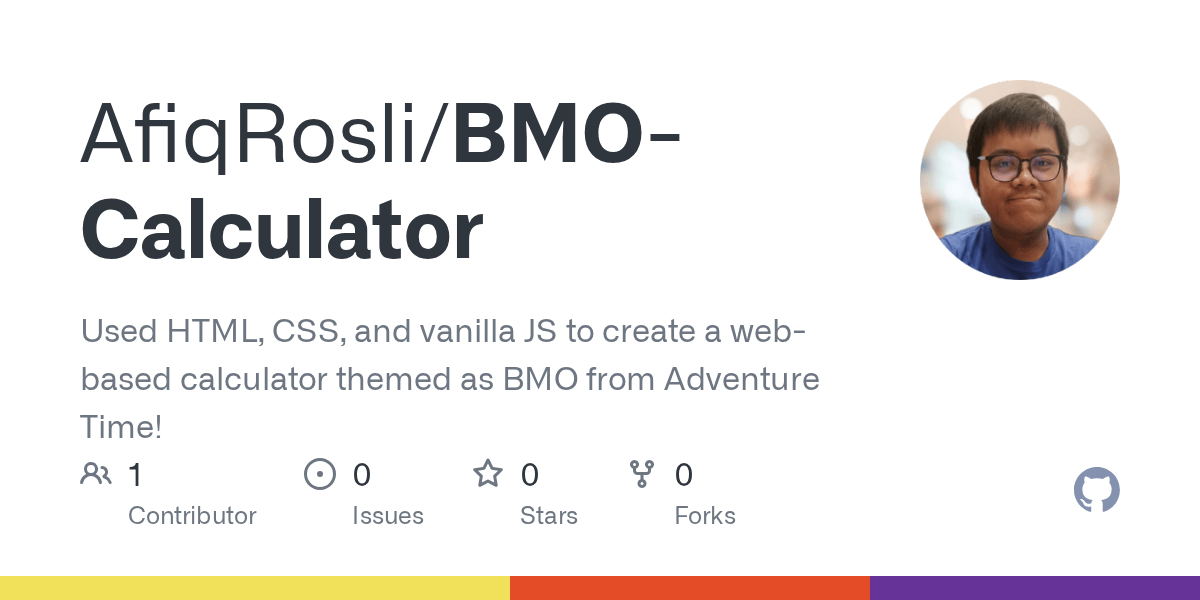Click the contributor count number 1
1200x600 pixels.
point(135,474)
